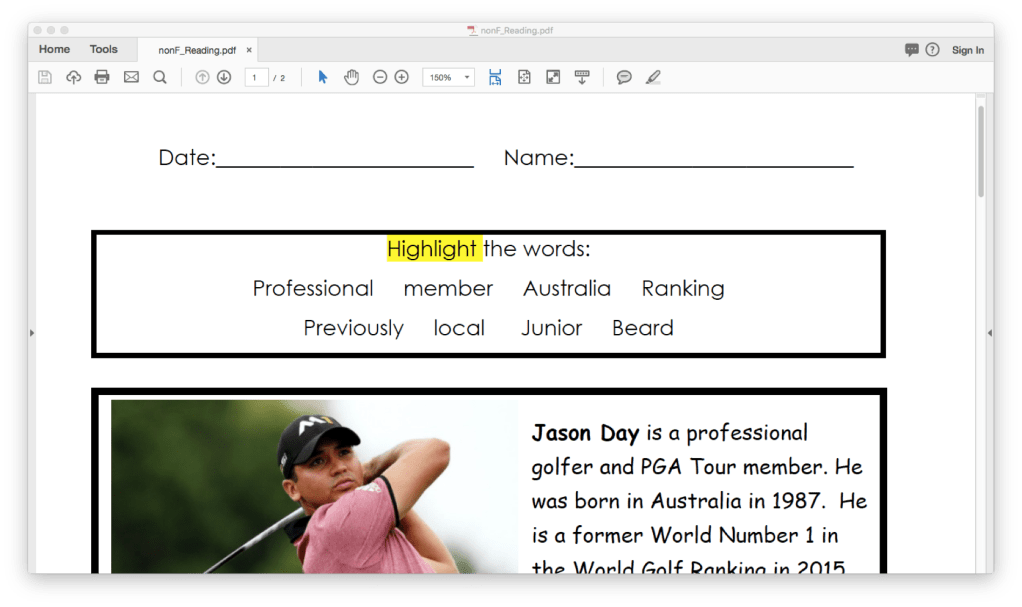This screenshot has width=1022, height=607.
Task: Toggle full screen mode icon
Action: [553, 77]
